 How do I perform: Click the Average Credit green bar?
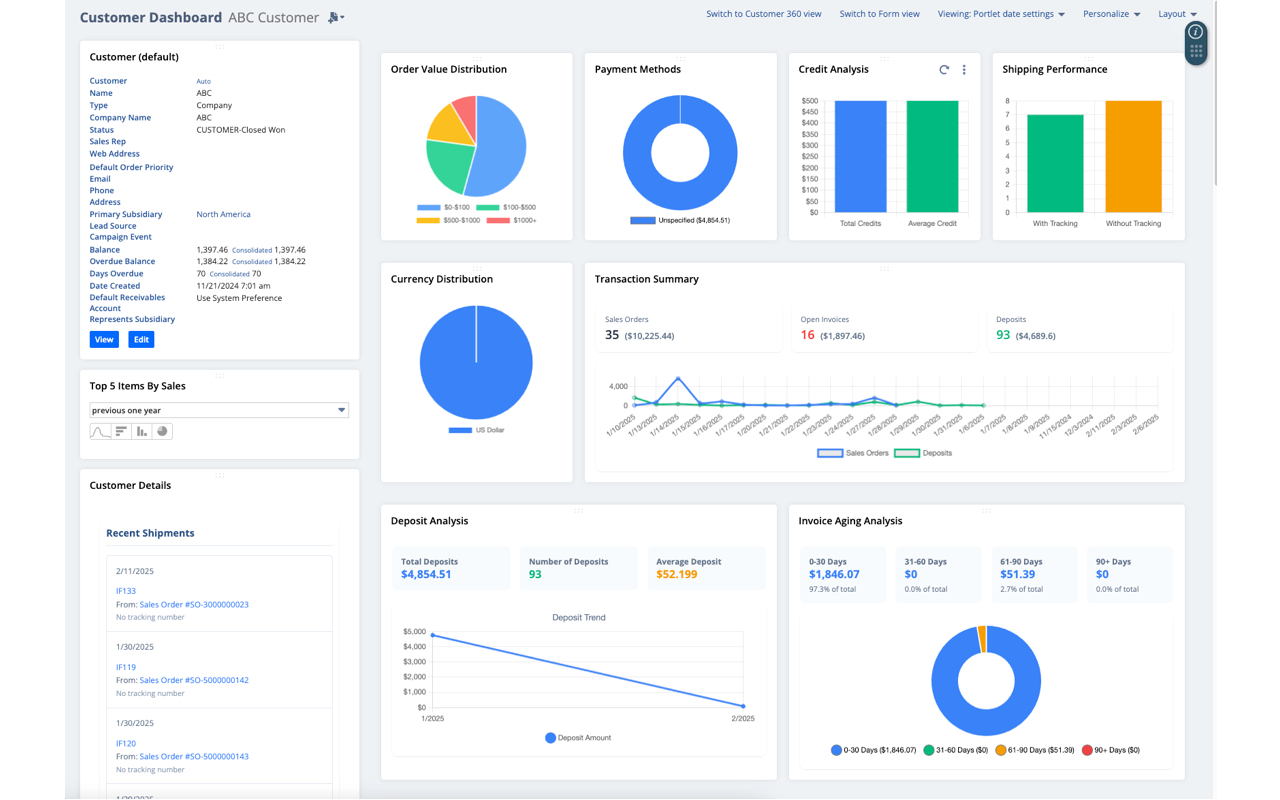click(932, 156)
